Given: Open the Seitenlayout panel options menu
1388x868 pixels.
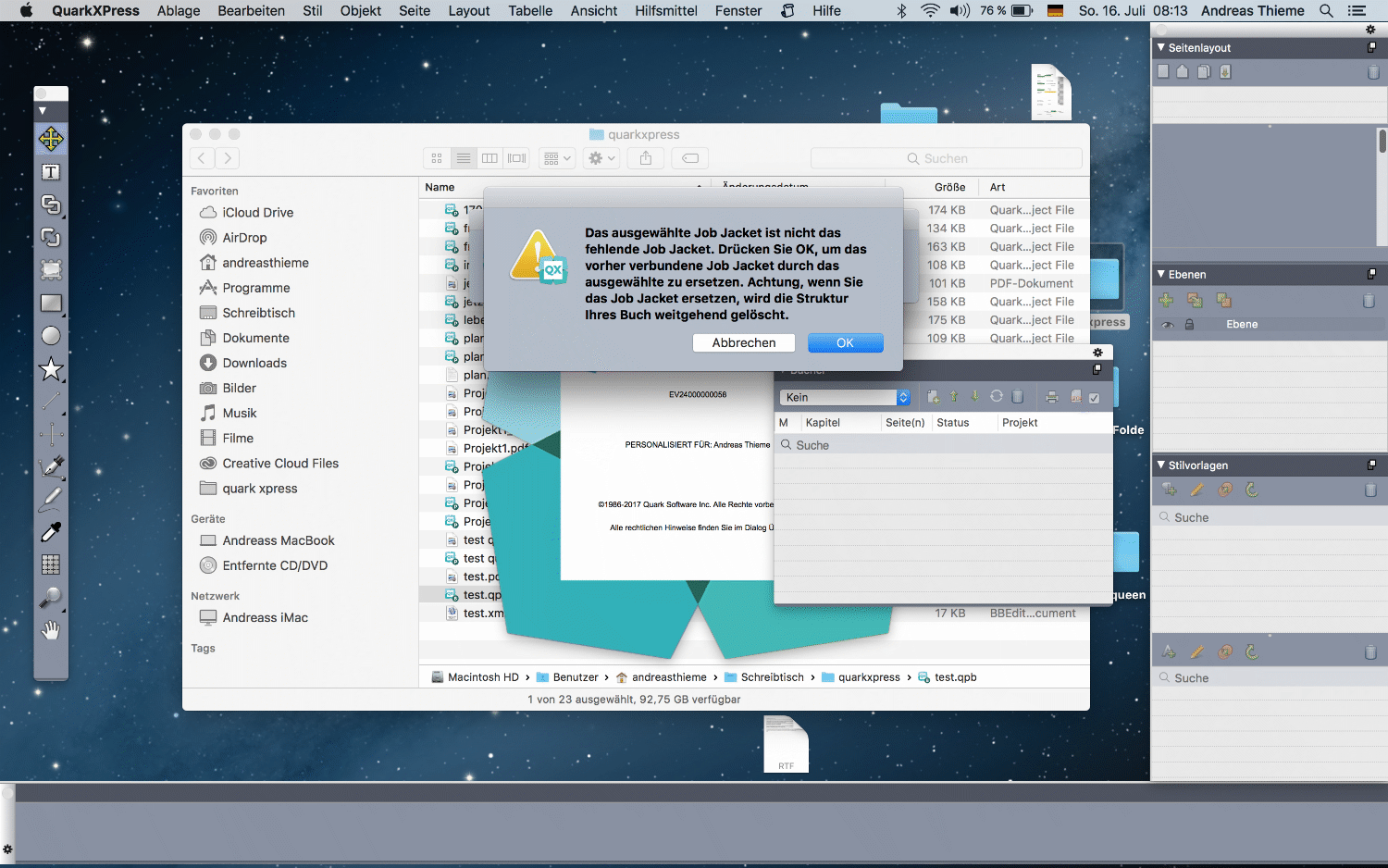Looking at the screenshot, I should (x=1371, y=47).
